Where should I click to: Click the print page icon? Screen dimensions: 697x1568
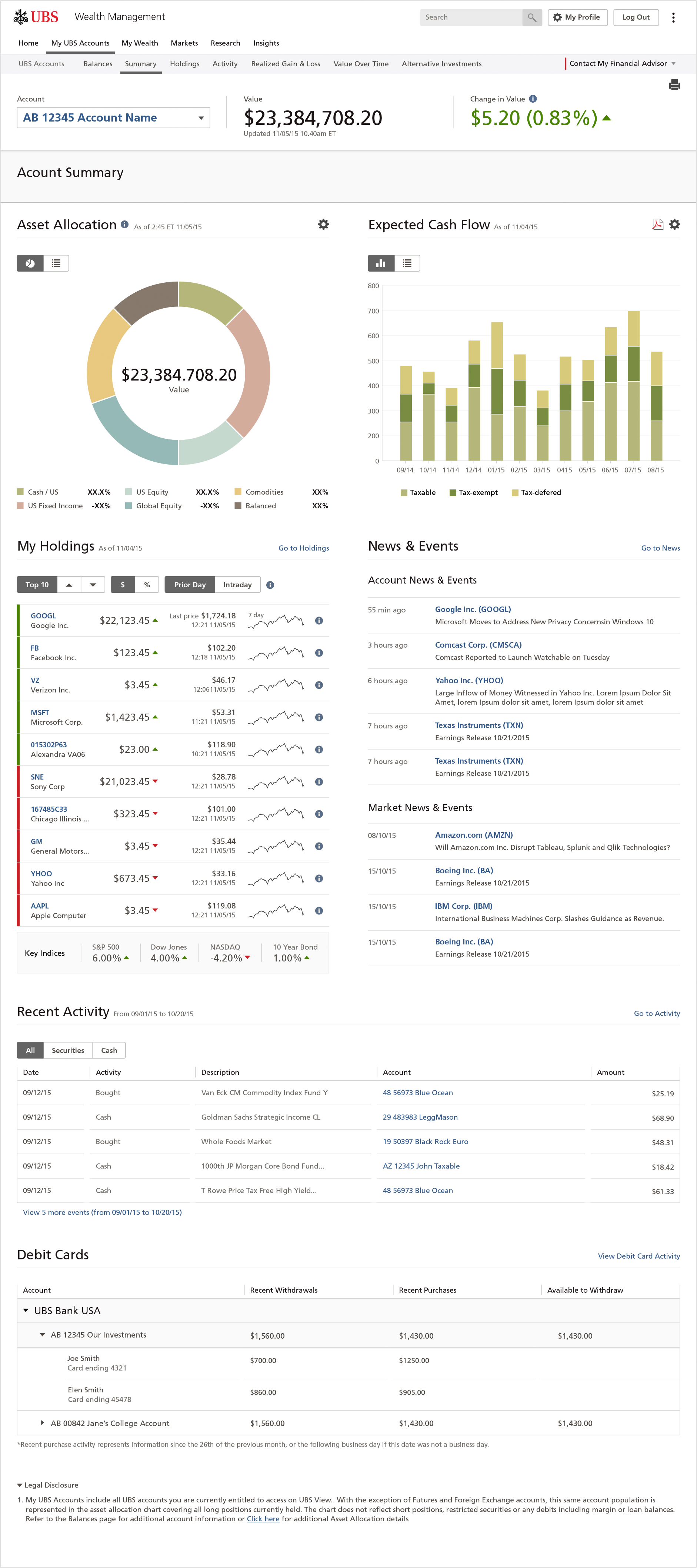[x=674, y=85]
